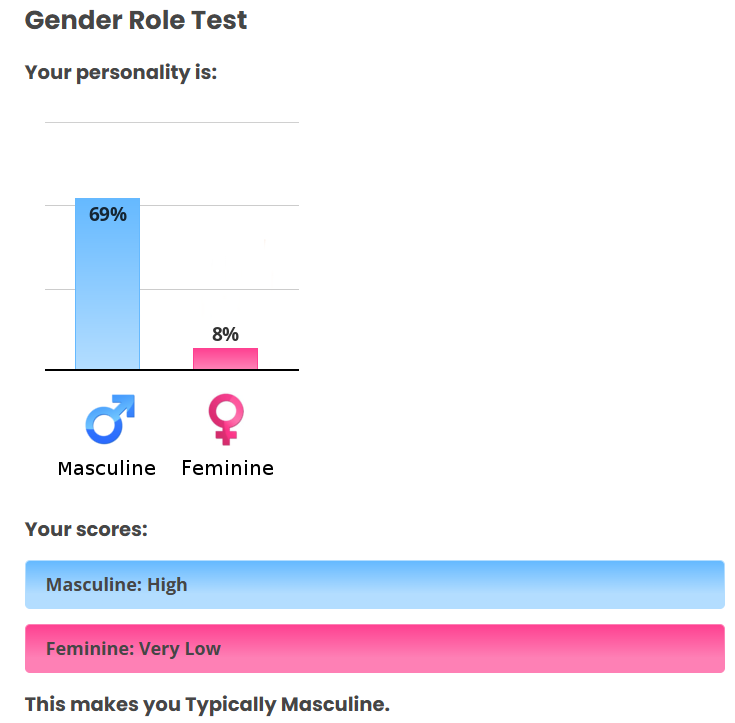Screen dimensions: 735x723
Task: Click the pink female symbol icon
Action: click(x=226, y=419)
